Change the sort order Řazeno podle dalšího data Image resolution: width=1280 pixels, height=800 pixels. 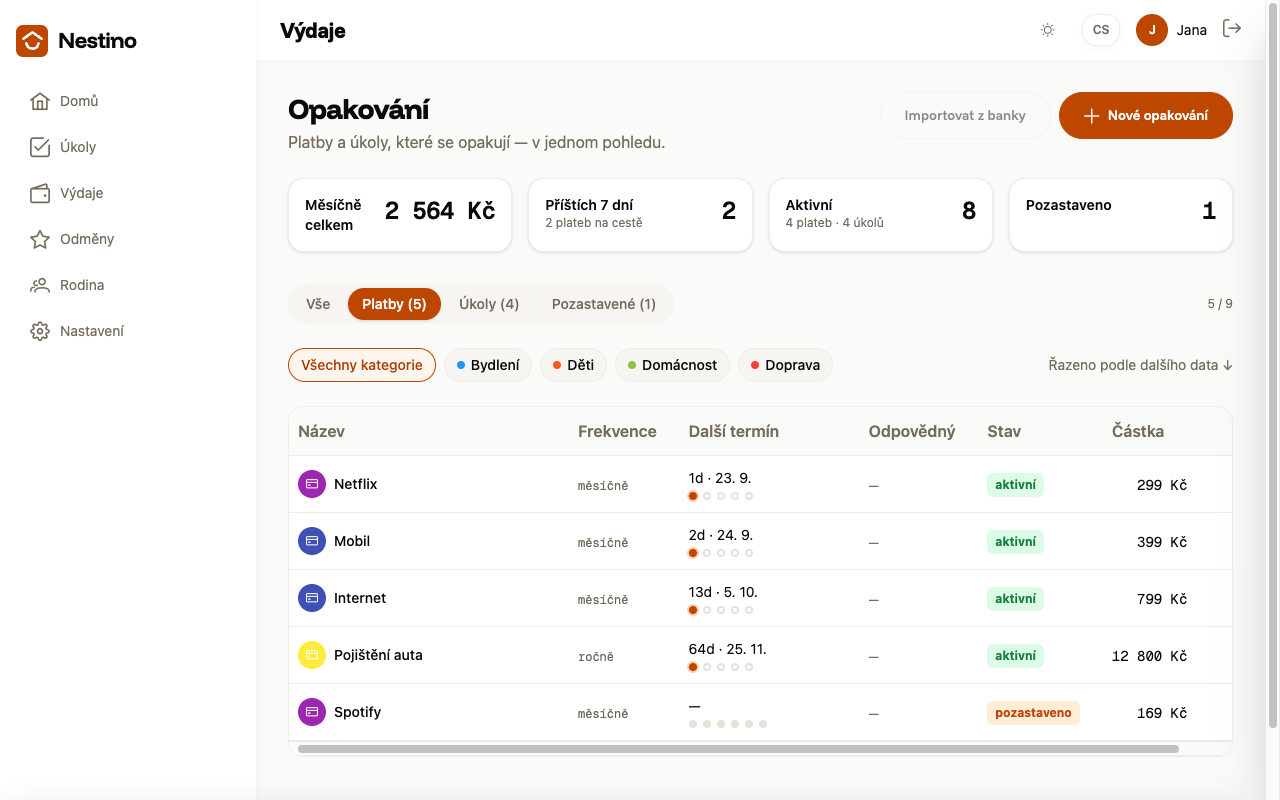coord(1140,365)
